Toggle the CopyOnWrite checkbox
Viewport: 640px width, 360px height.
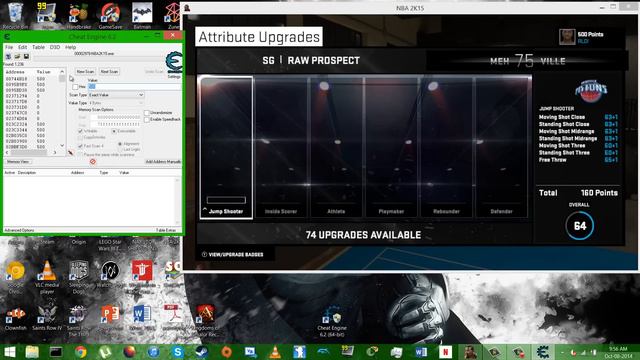80,138
